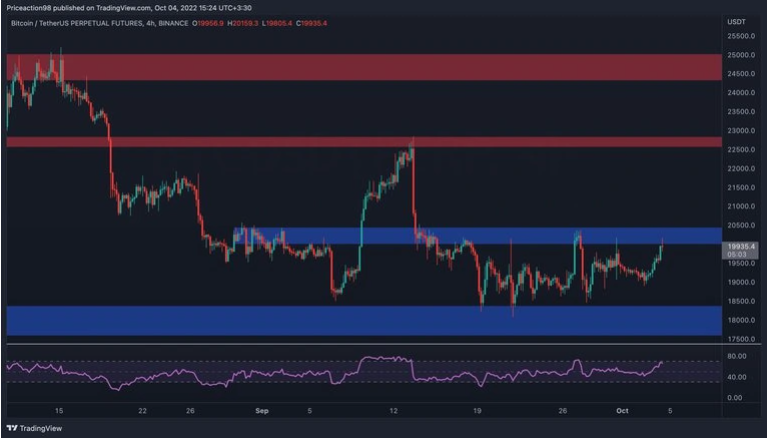Viewport: 768px width, 440px height.
Task: Click the open value O19956.9
Action: (208, 23)
